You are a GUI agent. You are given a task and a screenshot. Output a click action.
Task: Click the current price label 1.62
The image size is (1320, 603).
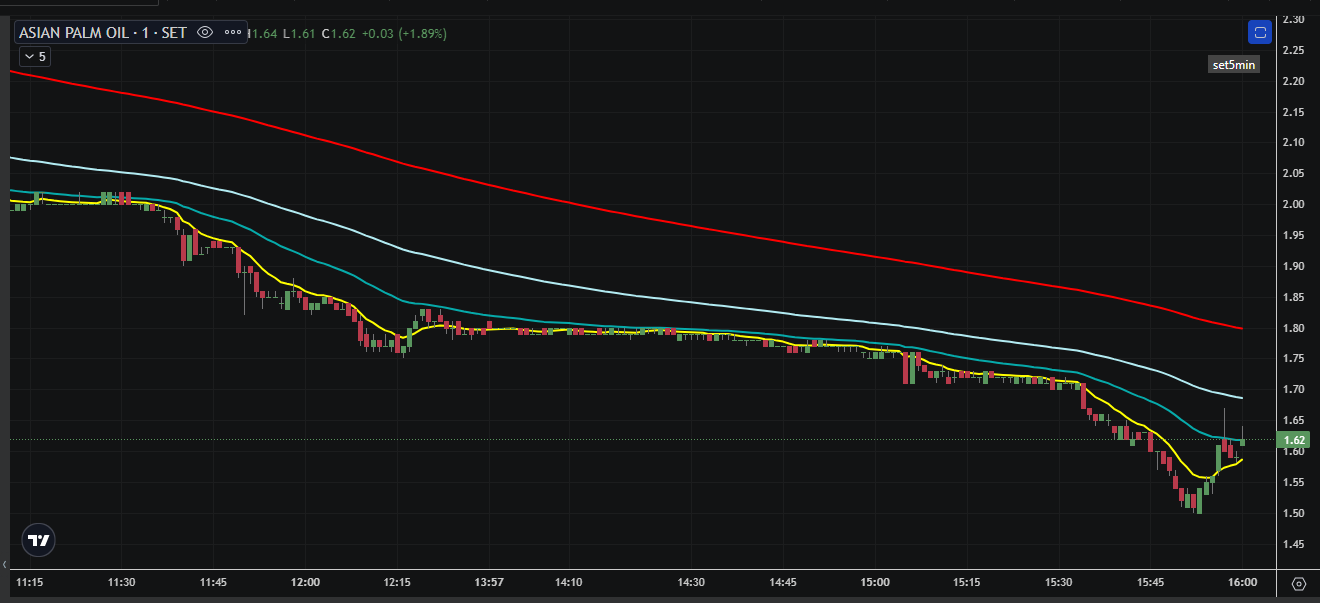tap(1293, 440)
